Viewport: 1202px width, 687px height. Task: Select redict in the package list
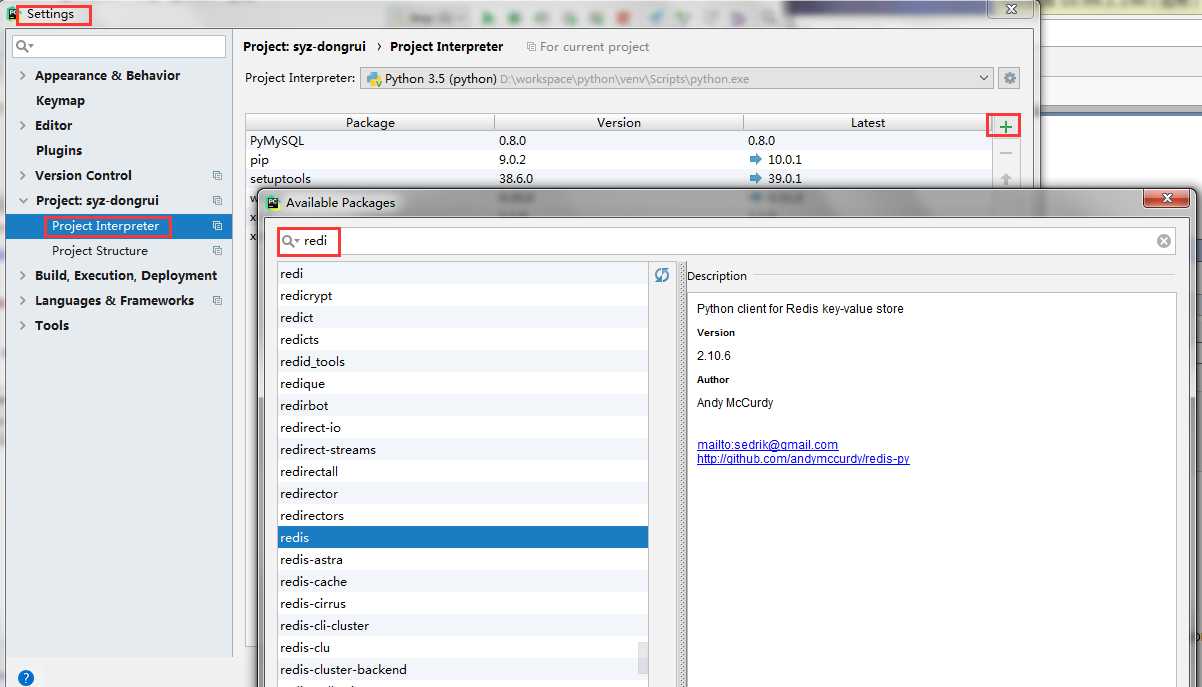(463, 317)
